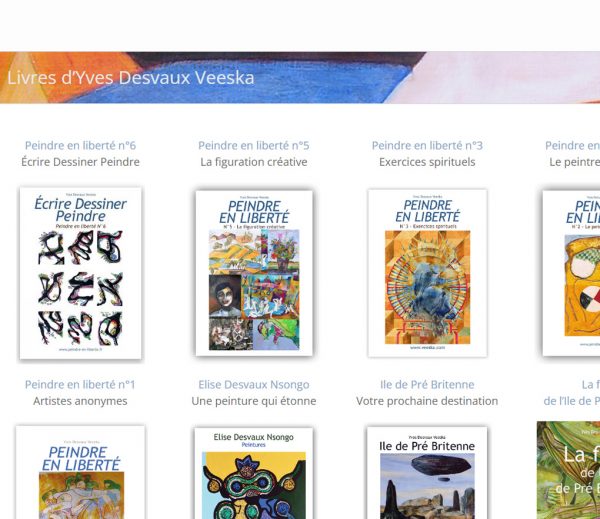Click the partially visible yellow book cover
Image resolution: width=600 pixels, height=519 pixels.
click(x=571, y=273)
